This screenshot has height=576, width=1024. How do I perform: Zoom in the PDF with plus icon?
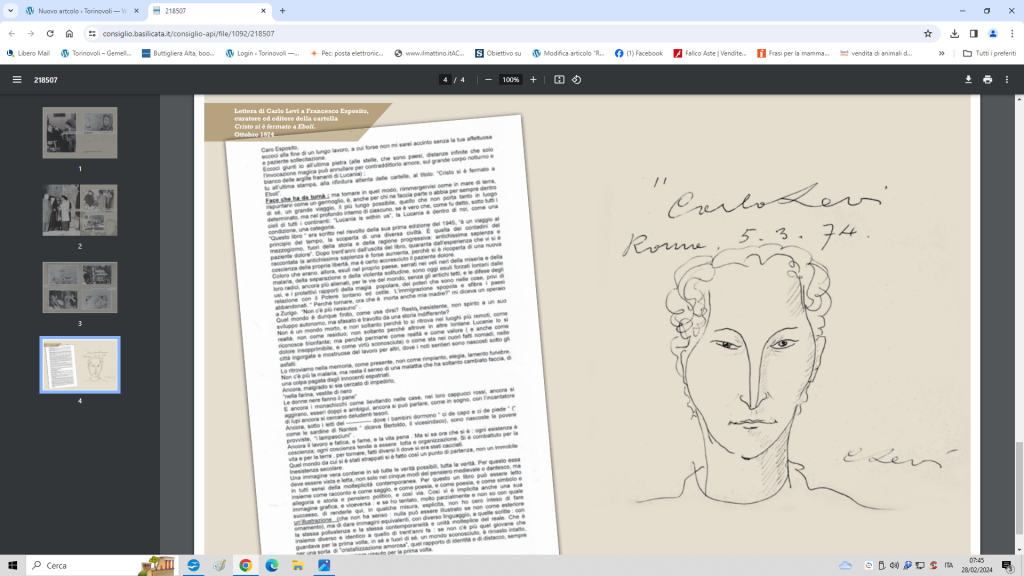533,80
